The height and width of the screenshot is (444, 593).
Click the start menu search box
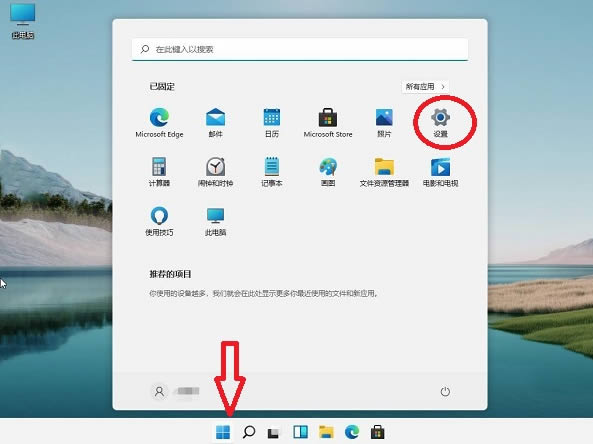300,49
